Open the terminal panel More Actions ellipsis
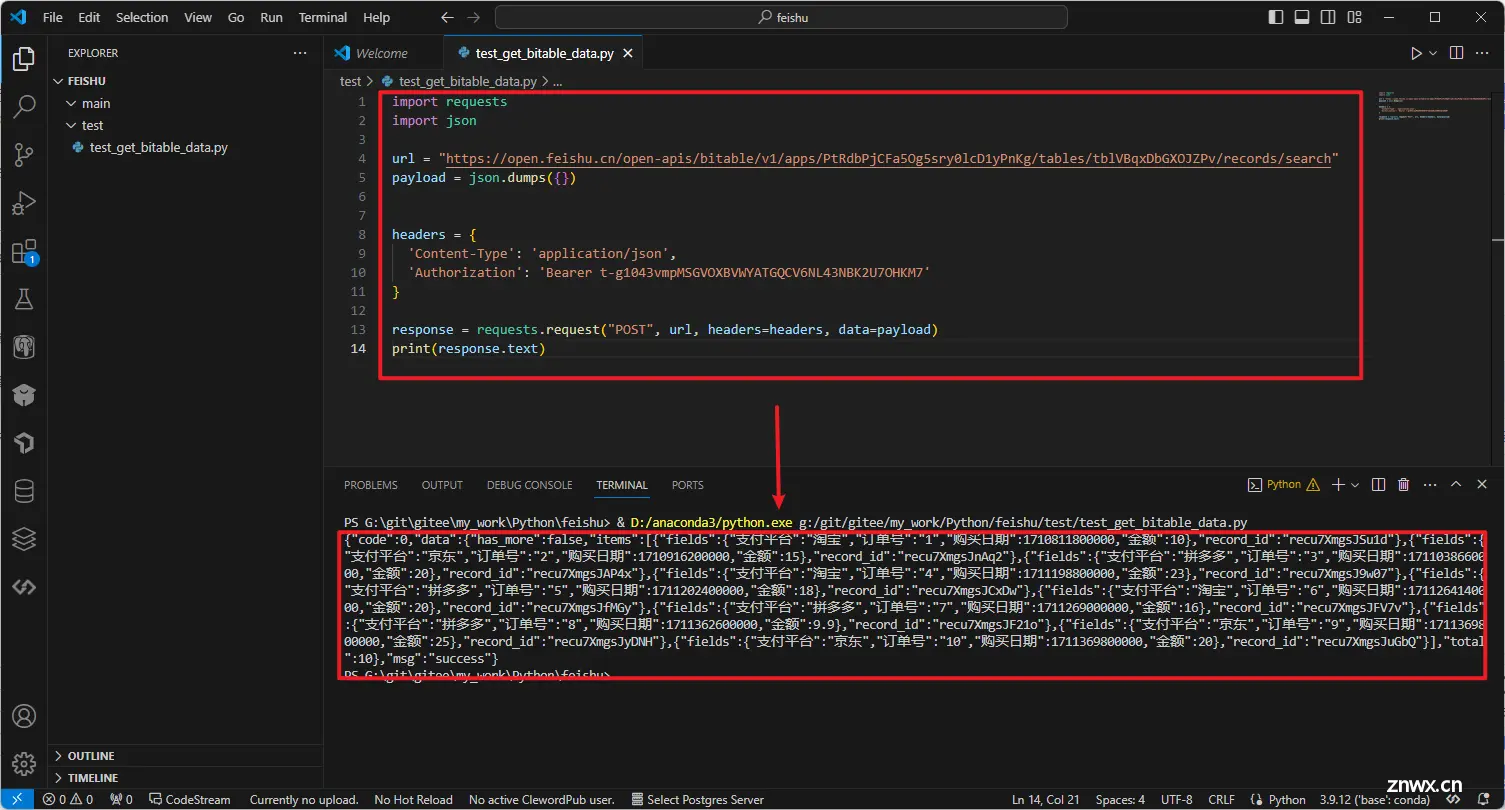 coord(1430,484)
